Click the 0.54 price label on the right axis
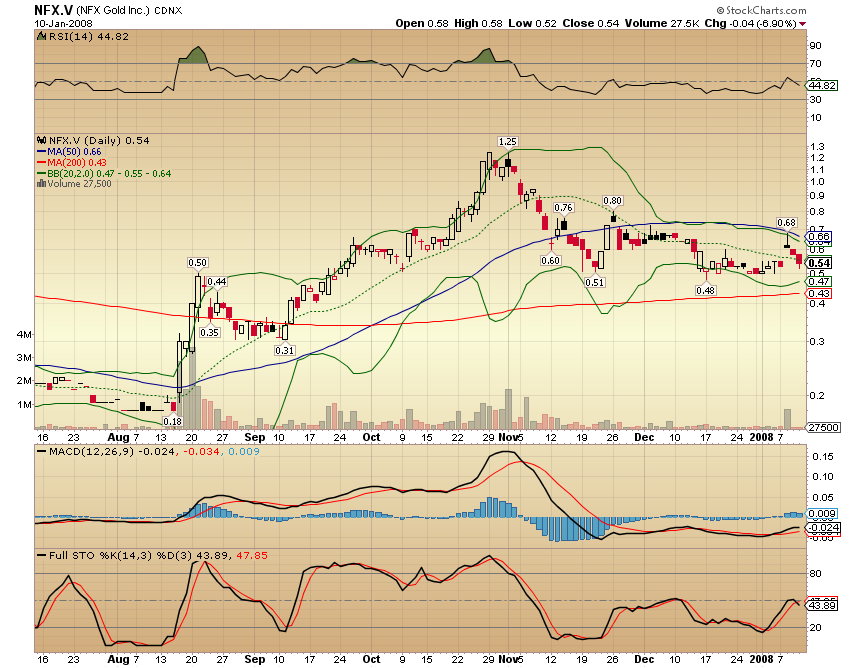 (x=821, y=261)
